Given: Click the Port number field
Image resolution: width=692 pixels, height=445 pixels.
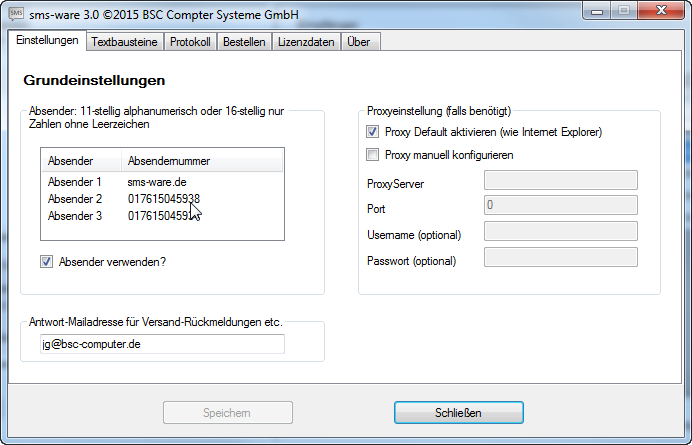Looking at the screenshot, I should pyautogui.click(x=561, y=205).
